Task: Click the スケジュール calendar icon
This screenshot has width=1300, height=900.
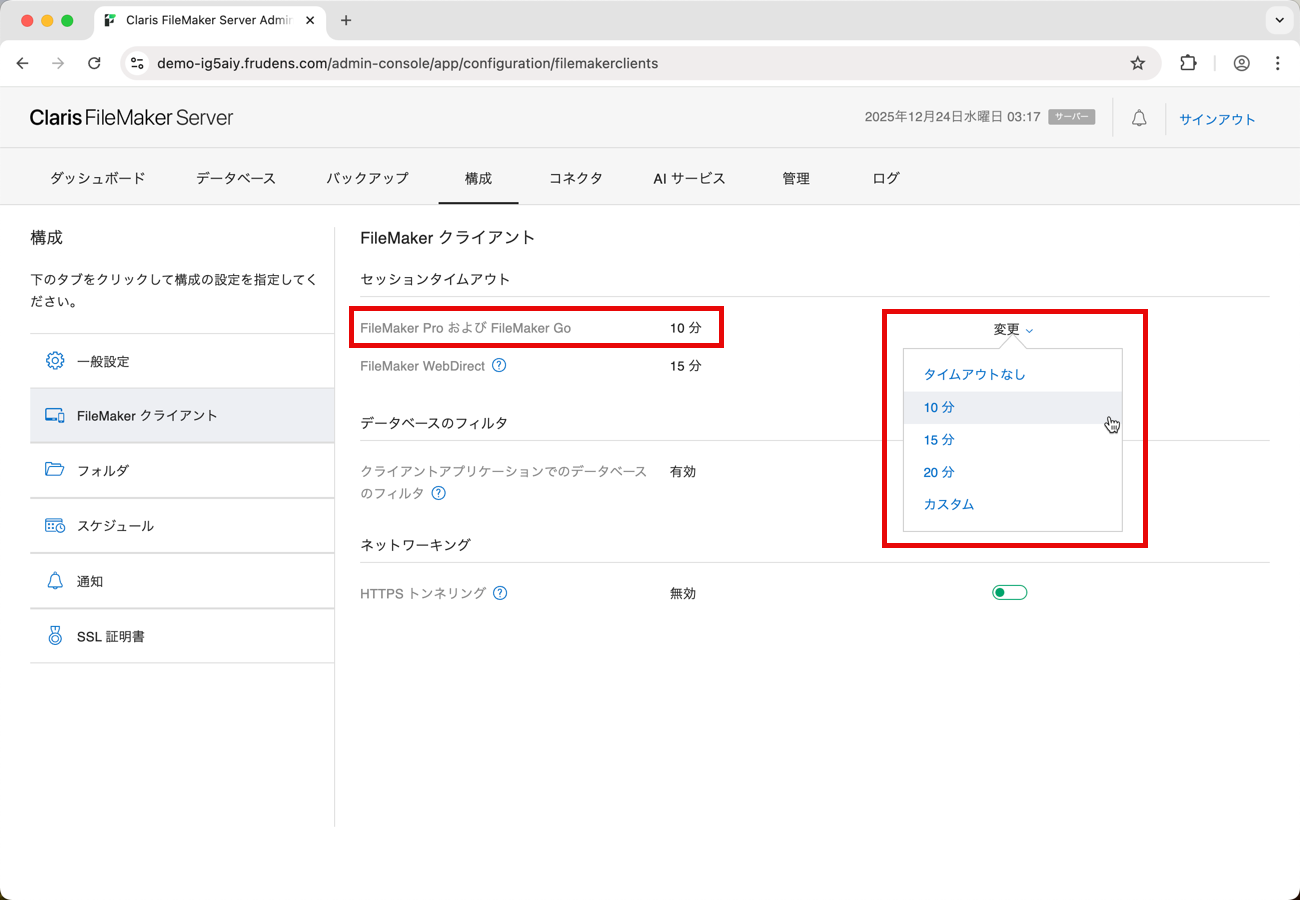Action: point(55,525)
